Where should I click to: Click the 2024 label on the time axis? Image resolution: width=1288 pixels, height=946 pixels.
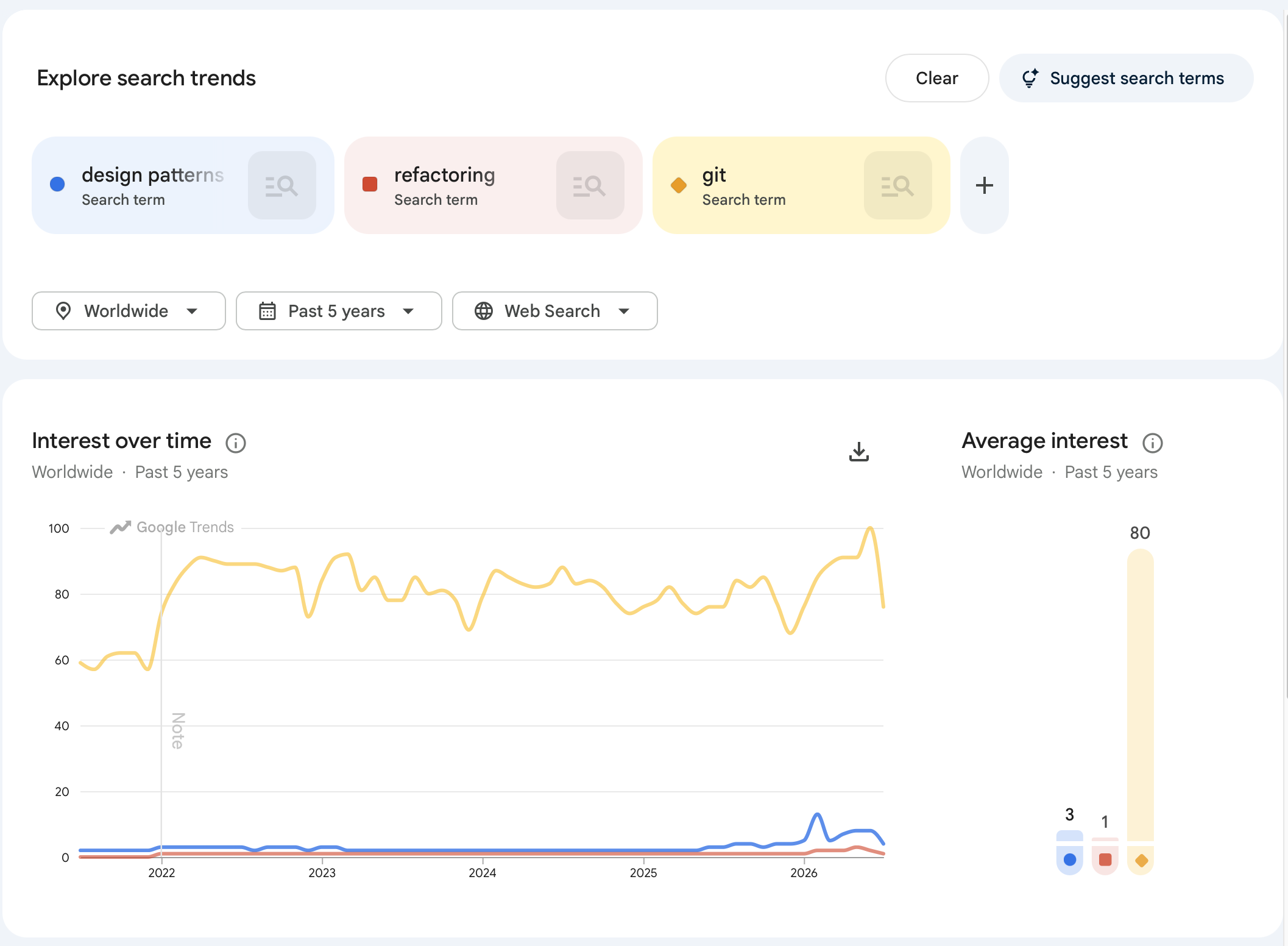pyautogui.click(x=483, y=873)
